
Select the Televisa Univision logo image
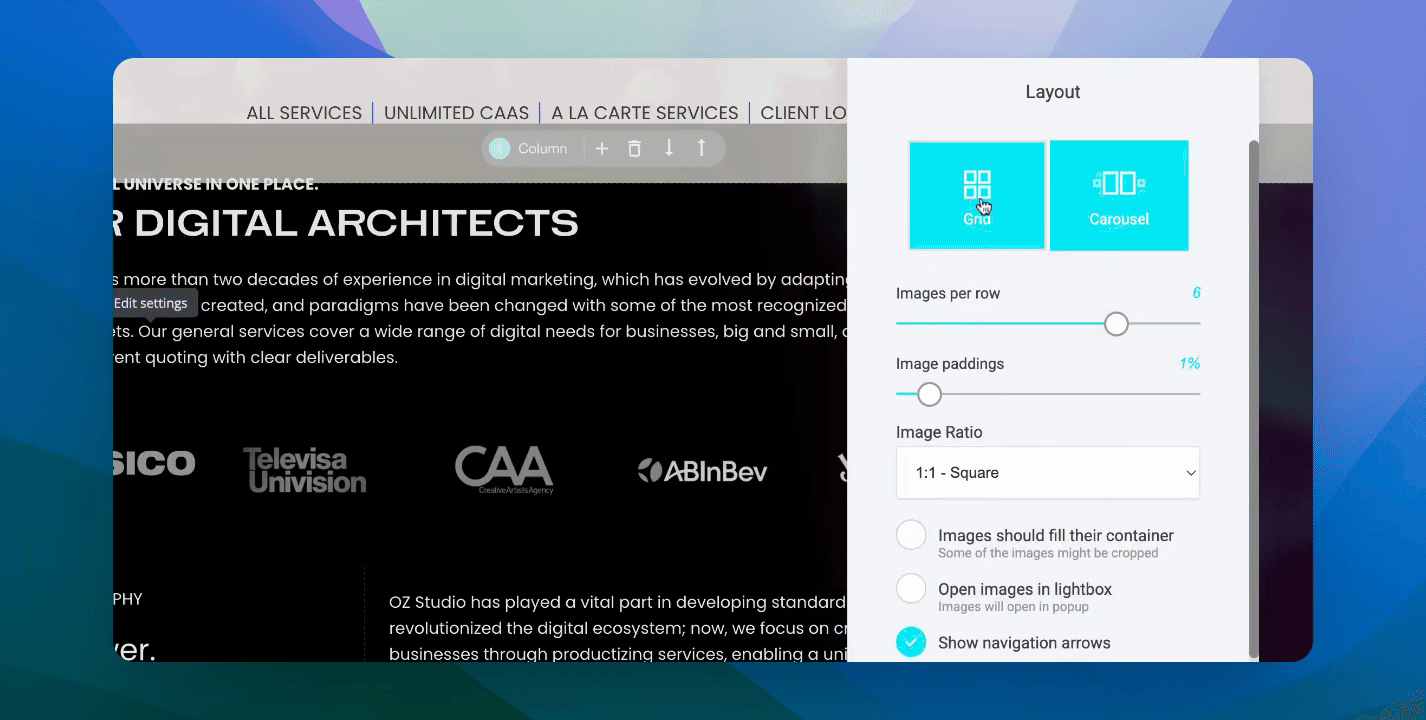305,470
